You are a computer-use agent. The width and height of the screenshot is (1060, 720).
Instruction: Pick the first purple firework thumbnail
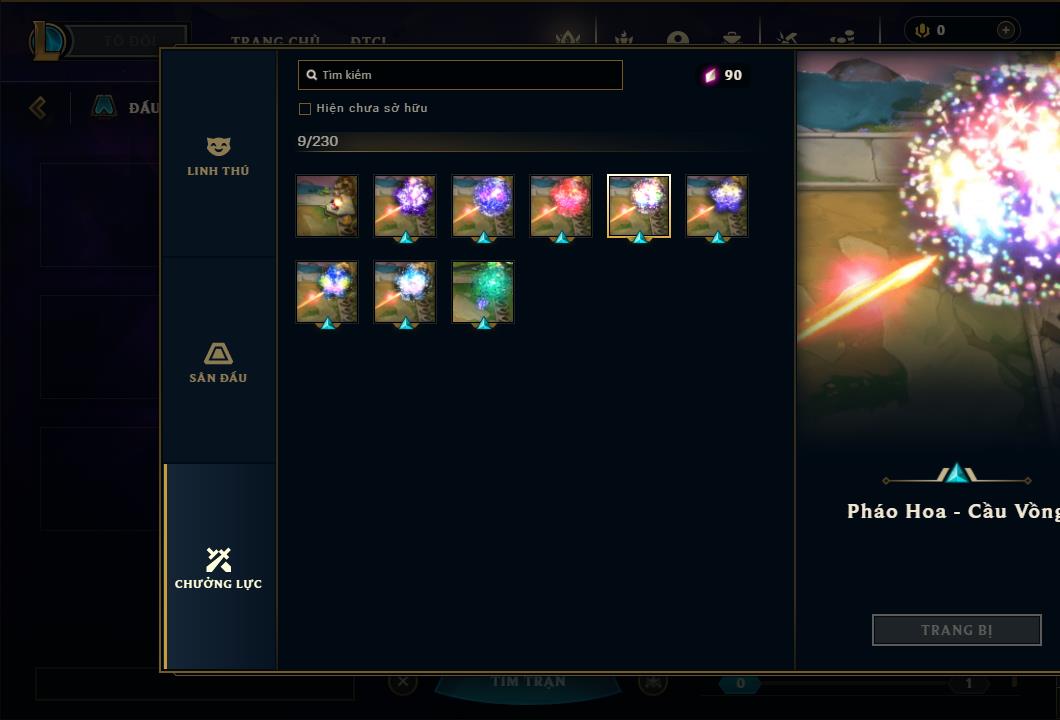[x=405, y=206]
